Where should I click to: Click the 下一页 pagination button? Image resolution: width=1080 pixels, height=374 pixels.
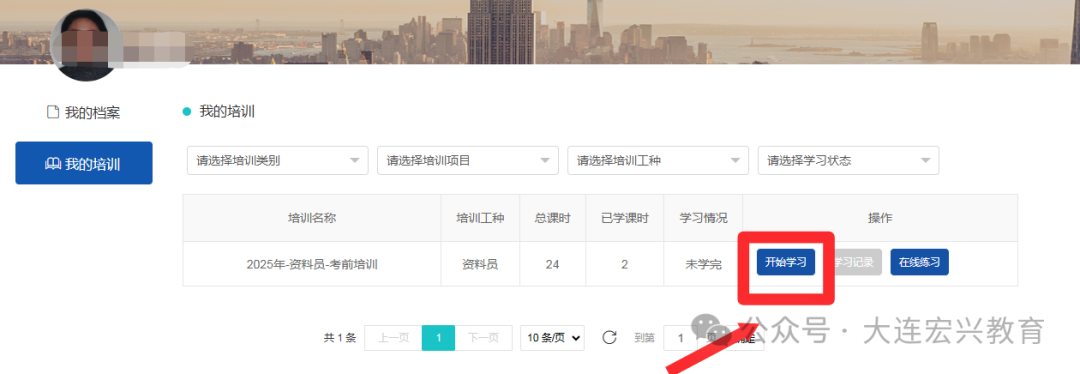point(483,337)
